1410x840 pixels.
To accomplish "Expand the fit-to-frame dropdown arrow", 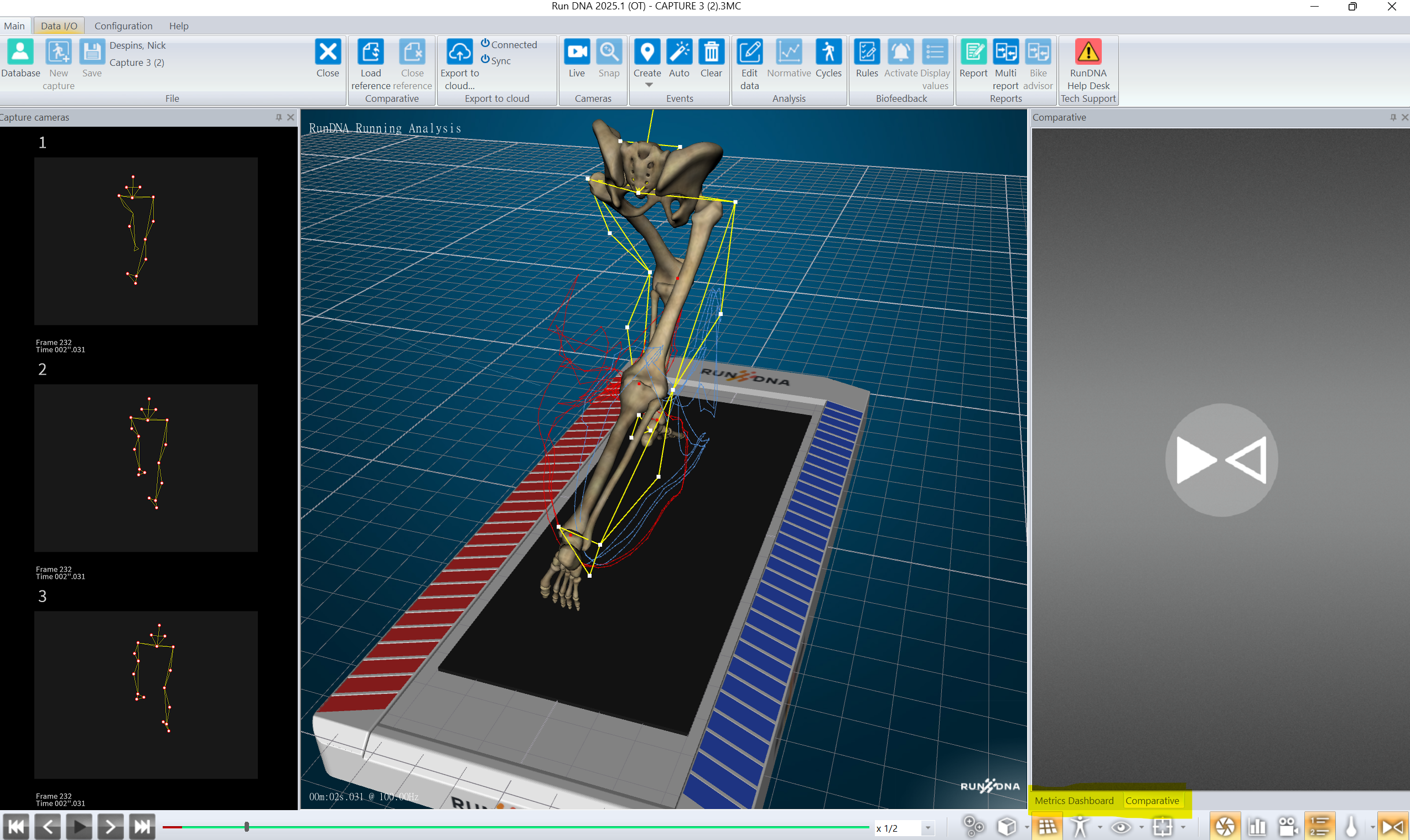I will (1183, 827).
